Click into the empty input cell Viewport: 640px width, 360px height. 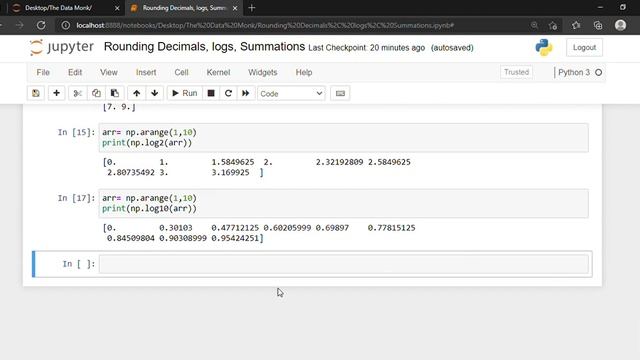coord(344,264)
